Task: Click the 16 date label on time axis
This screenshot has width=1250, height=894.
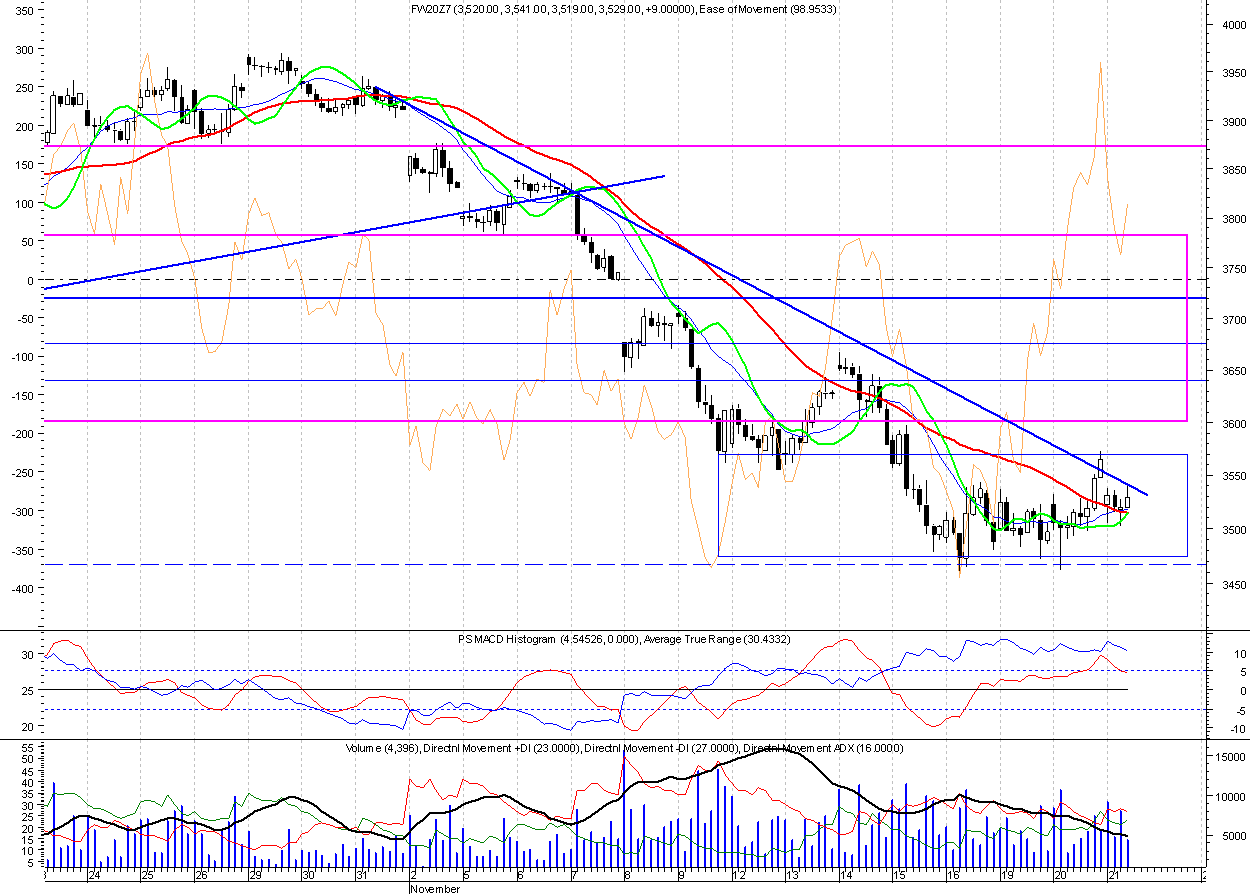Action: [953, 875]
